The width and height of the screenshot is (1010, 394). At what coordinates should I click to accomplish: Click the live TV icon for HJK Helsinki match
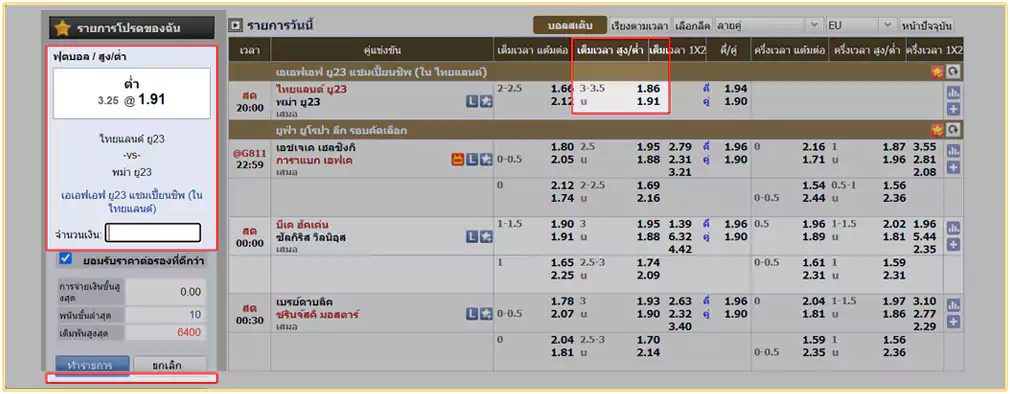pos(457,160)
